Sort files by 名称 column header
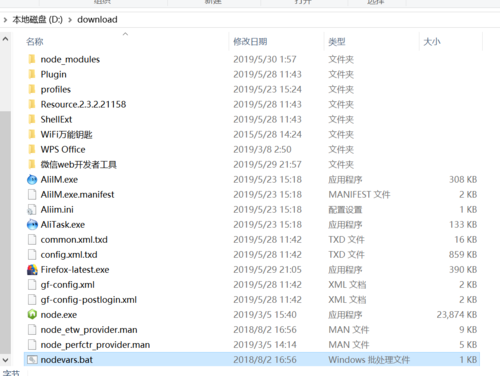This screenshot has height=376, width=500. point(35,42)
